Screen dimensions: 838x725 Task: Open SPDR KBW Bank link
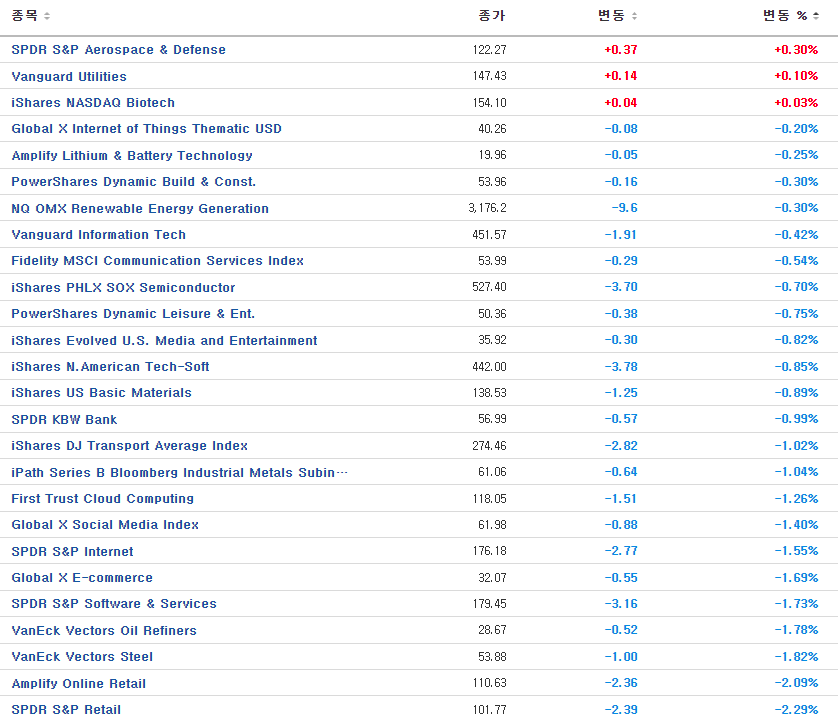(64, 419)
